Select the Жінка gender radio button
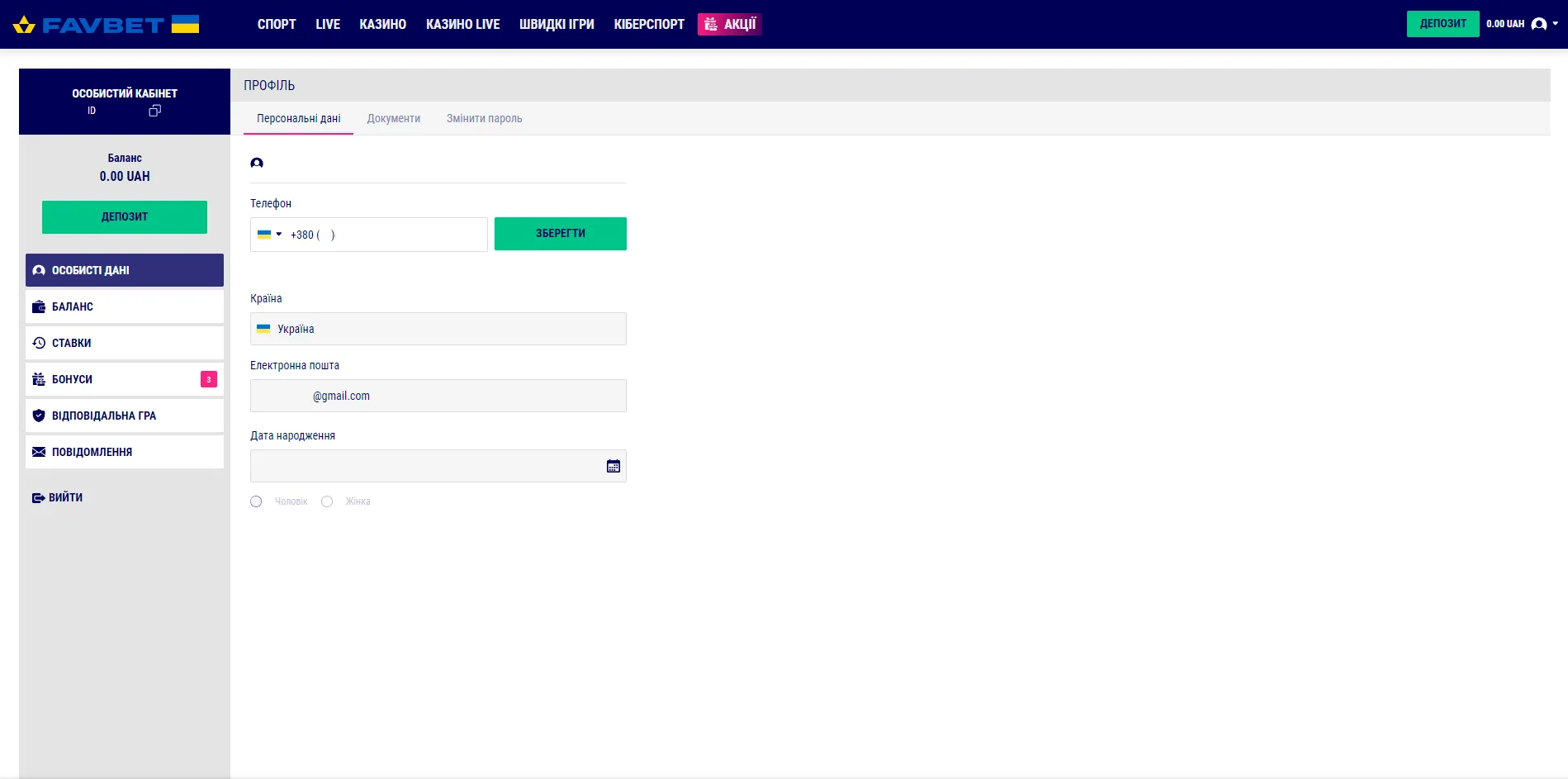1568x779 pixels. tap(327, 501)
